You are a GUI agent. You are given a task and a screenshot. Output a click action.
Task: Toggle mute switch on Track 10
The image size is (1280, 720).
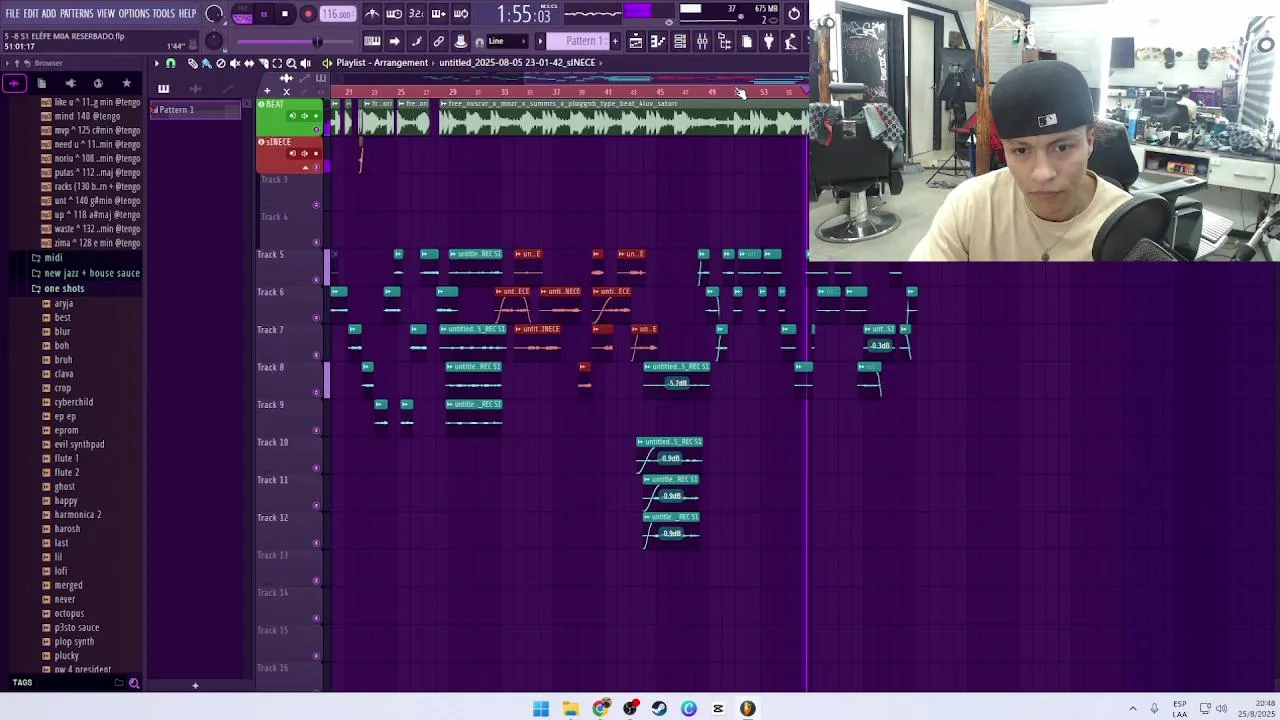[317, 468]
